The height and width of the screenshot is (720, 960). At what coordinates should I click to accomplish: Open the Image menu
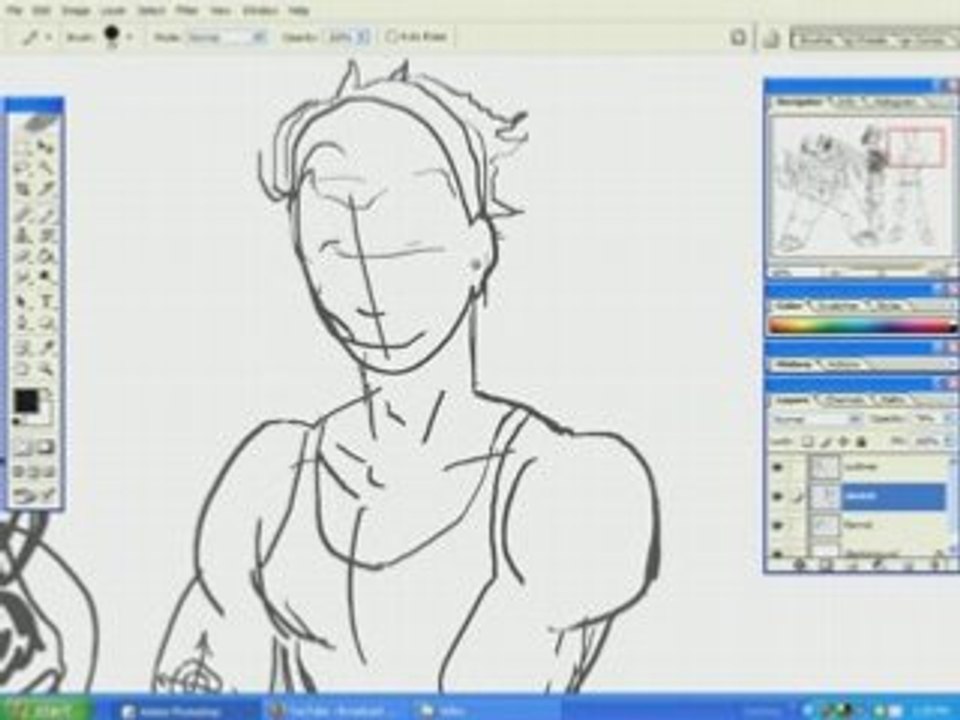(x=76, y=10)
